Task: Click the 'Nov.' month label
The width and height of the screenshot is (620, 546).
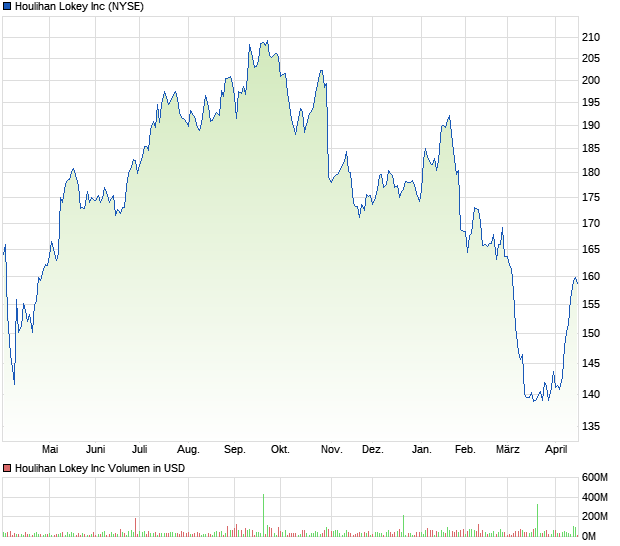Action: pyautogui.click(x=332, y=450)
